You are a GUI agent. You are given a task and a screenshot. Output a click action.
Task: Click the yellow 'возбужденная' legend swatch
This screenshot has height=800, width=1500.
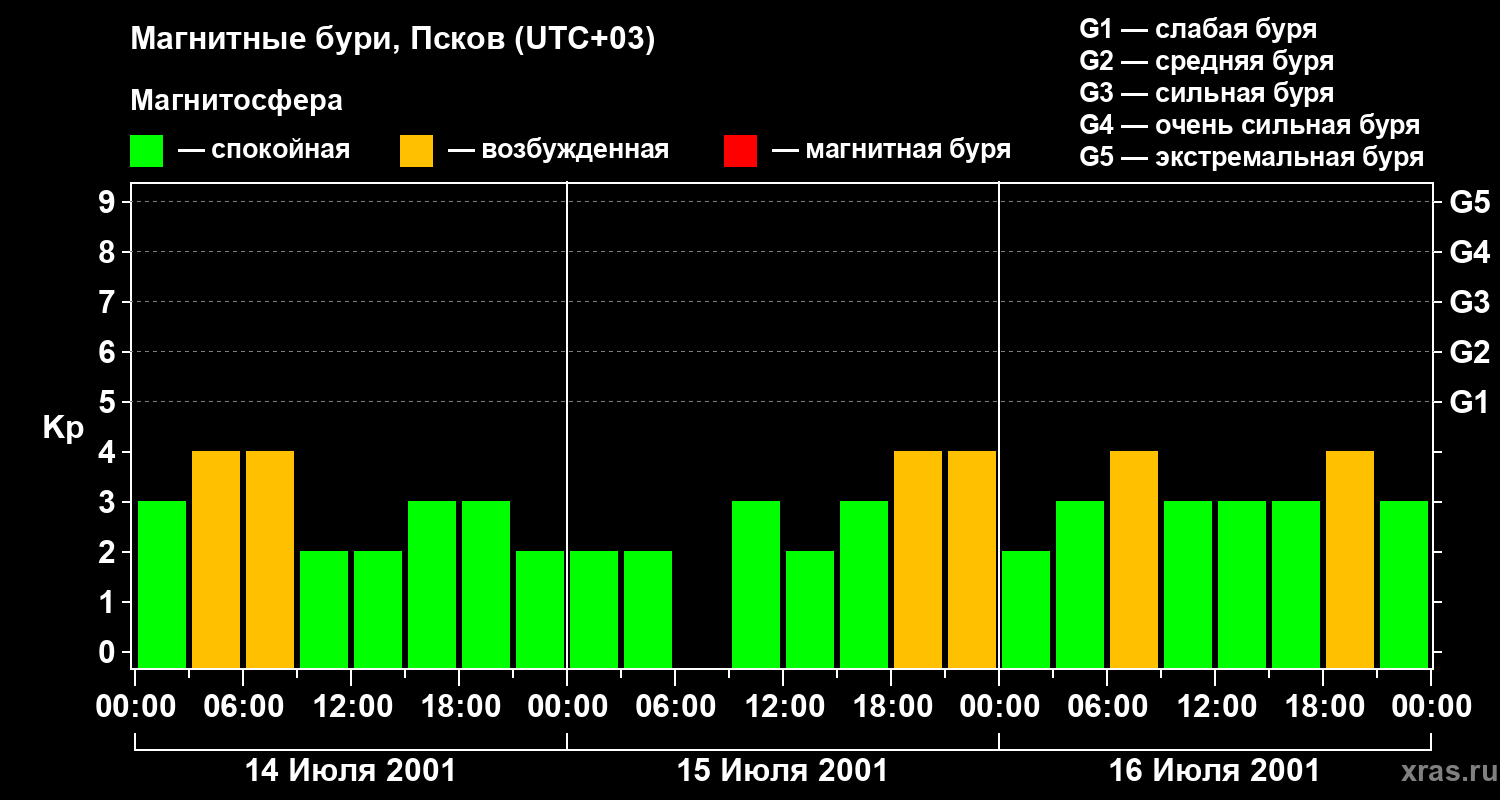416,151
